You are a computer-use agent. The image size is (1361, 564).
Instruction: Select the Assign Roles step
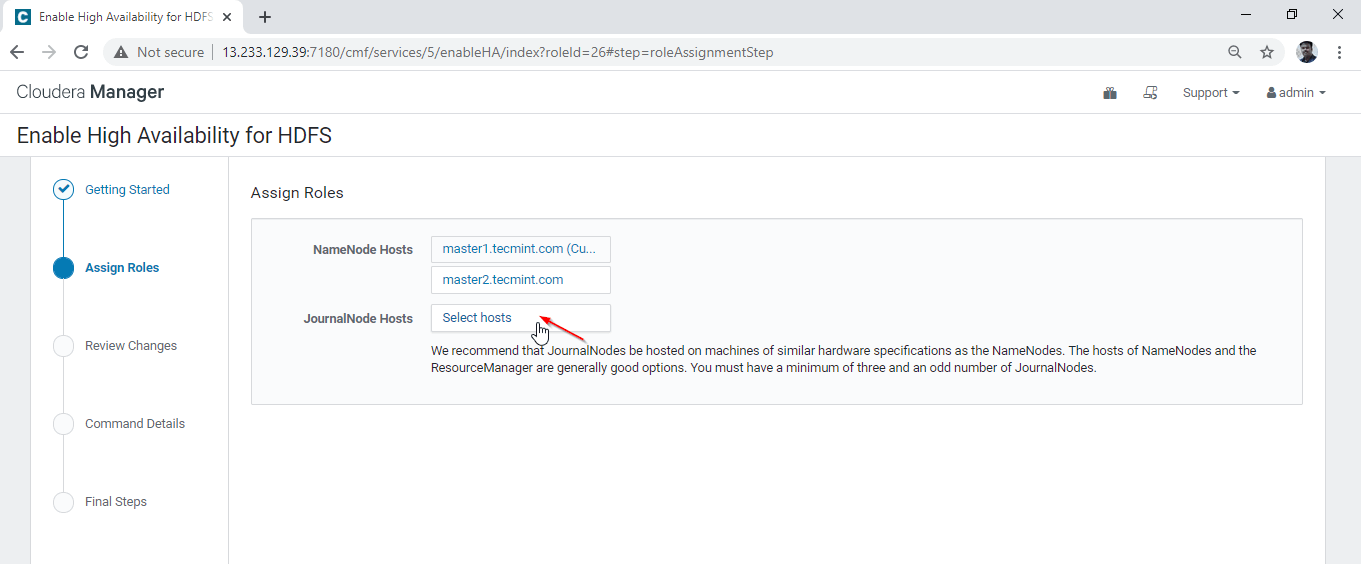[122, 267]
